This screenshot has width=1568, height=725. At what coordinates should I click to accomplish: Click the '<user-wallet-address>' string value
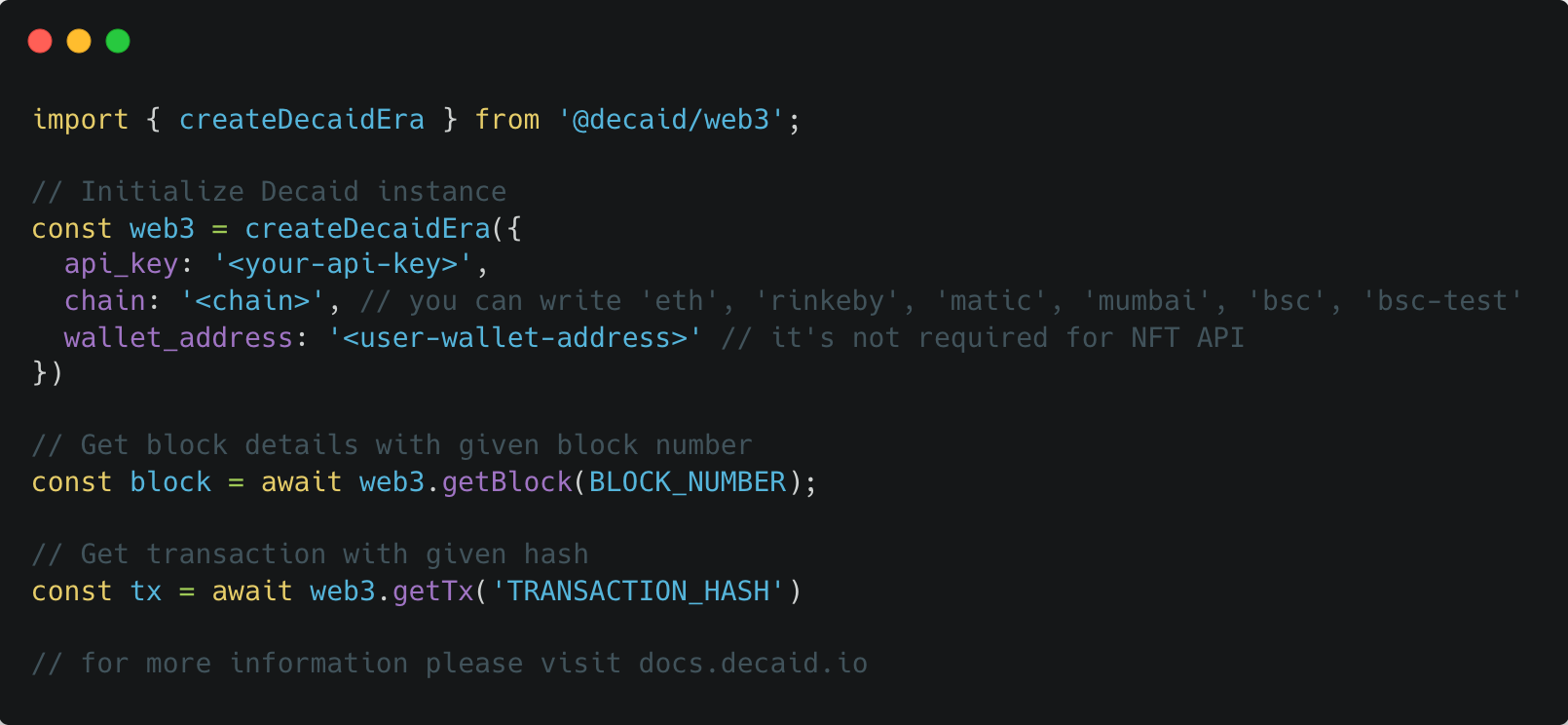514,338
